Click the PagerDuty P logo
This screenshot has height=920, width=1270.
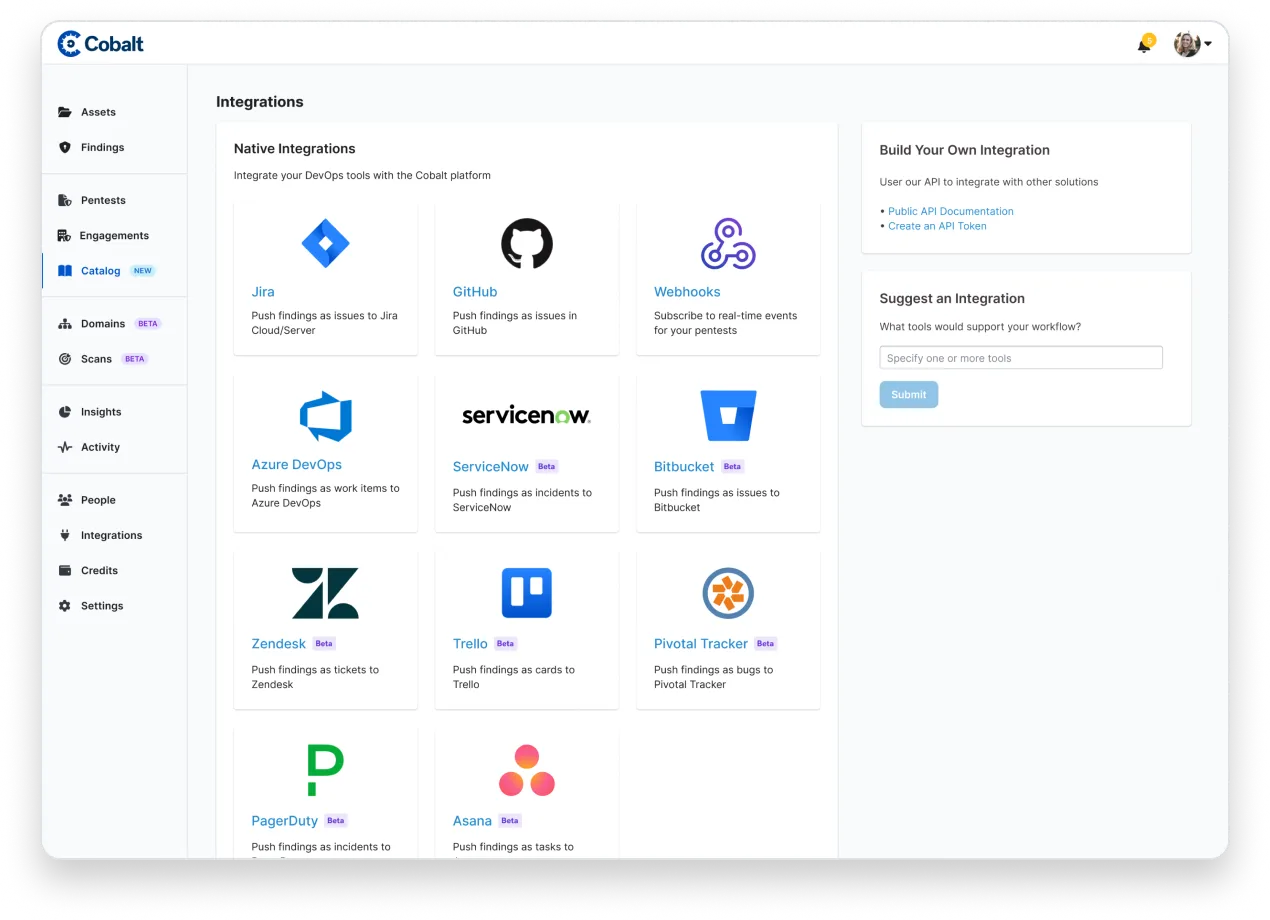point(325,770)
